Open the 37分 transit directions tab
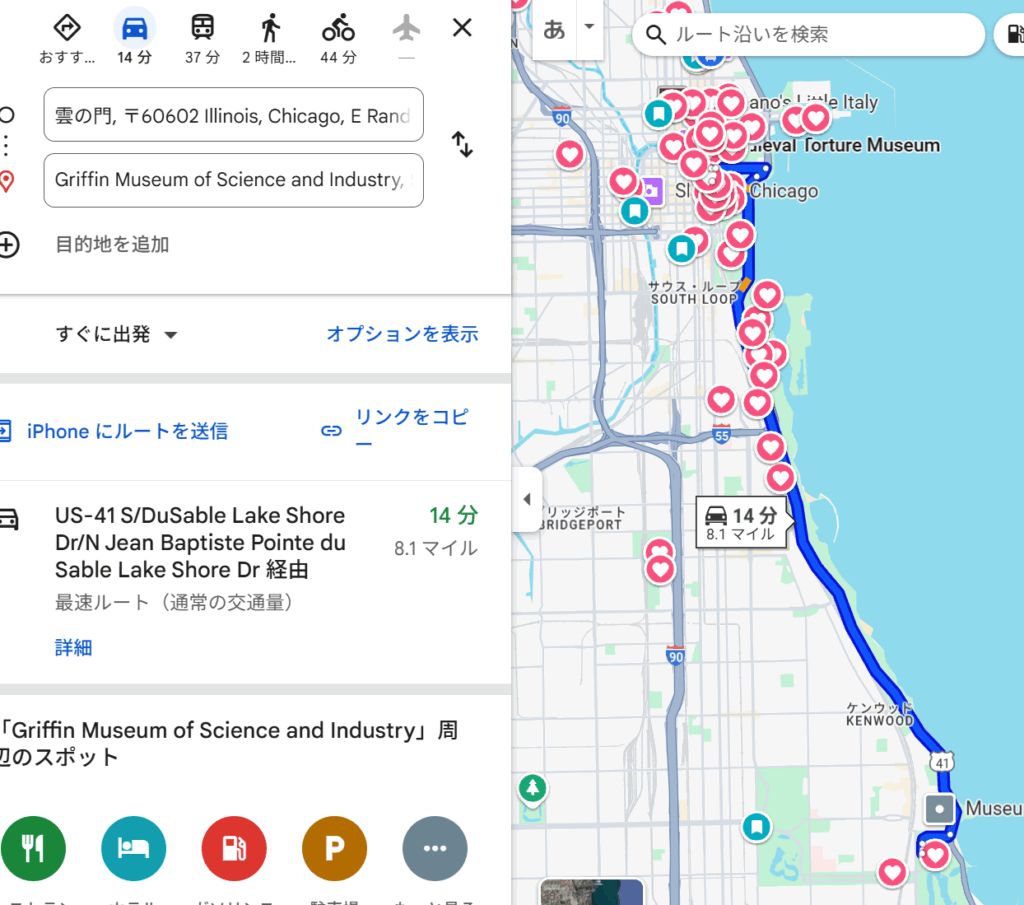 point(201,27)
